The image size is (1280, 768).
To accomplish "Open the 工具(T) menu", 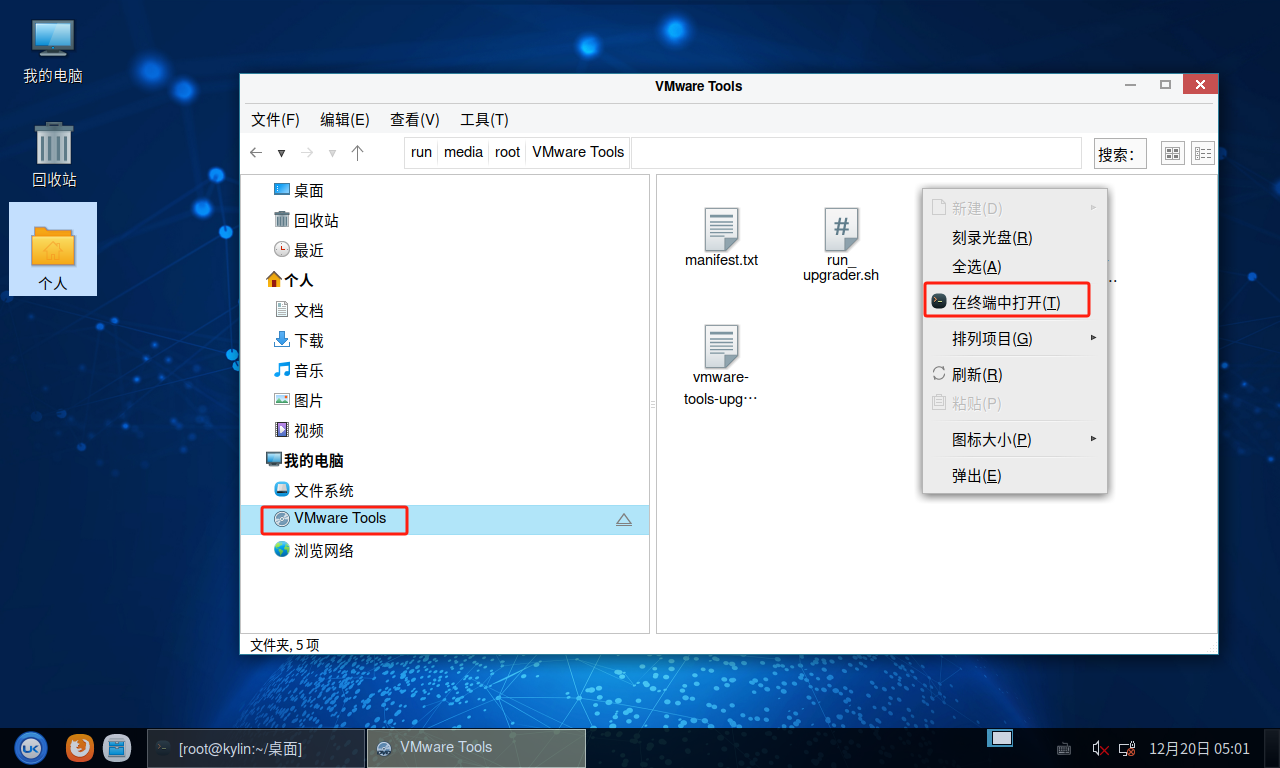I will point(484,120).
